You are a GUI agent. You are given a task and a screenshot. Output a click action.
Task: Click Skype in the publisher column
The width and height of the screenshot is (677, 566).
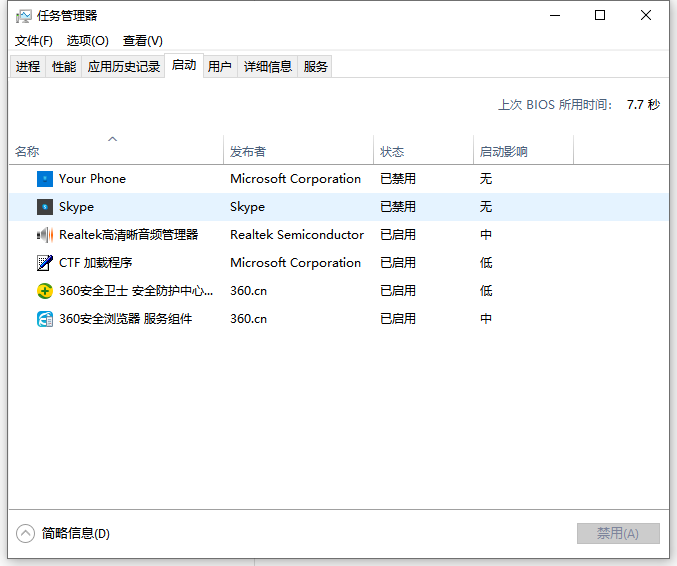(x=247, y=207)
